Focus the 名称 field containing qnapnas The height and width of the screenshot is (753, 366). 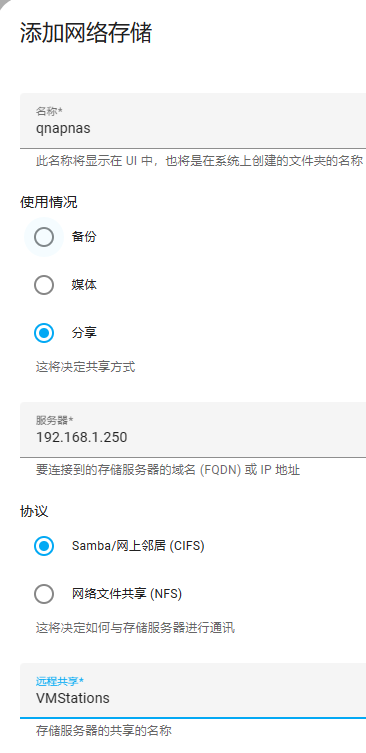pyautogui.click(x=193, y=121)
